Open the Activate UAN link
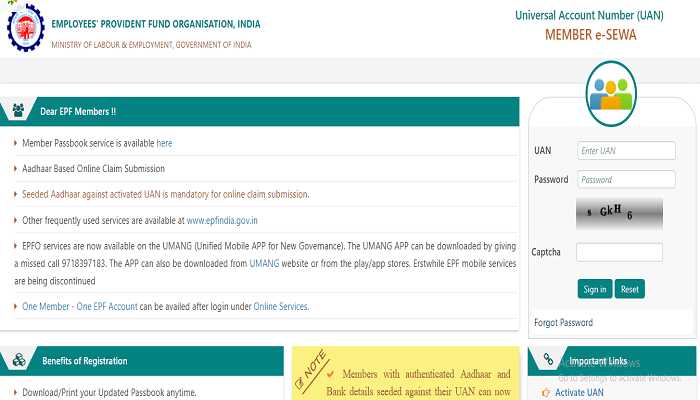Image resolution: width=700 pixels, height=400 pixels. pyautogui.click(x=580, y=393)
